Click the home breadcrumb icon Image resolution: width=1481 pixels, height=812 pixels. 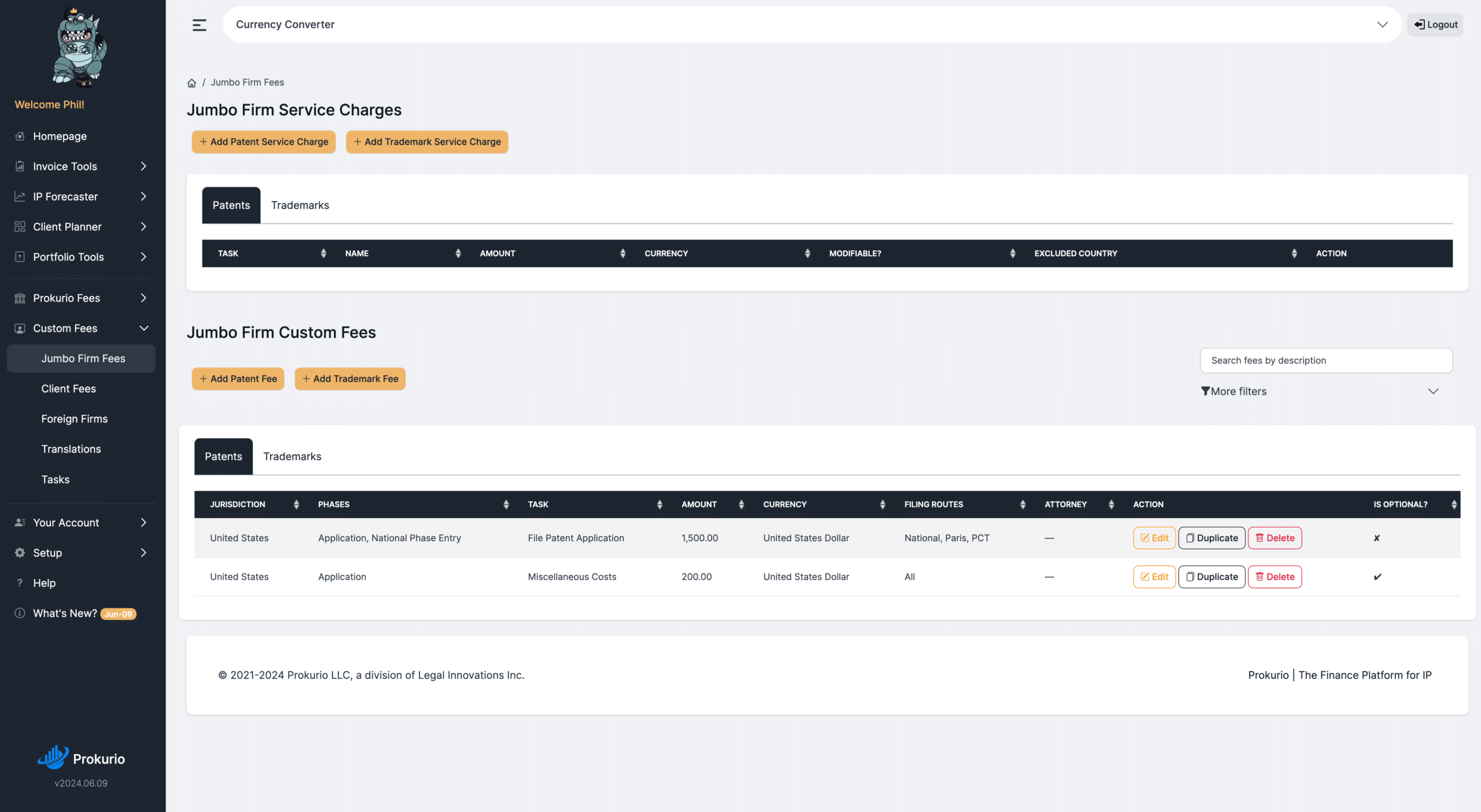(191, 83)
